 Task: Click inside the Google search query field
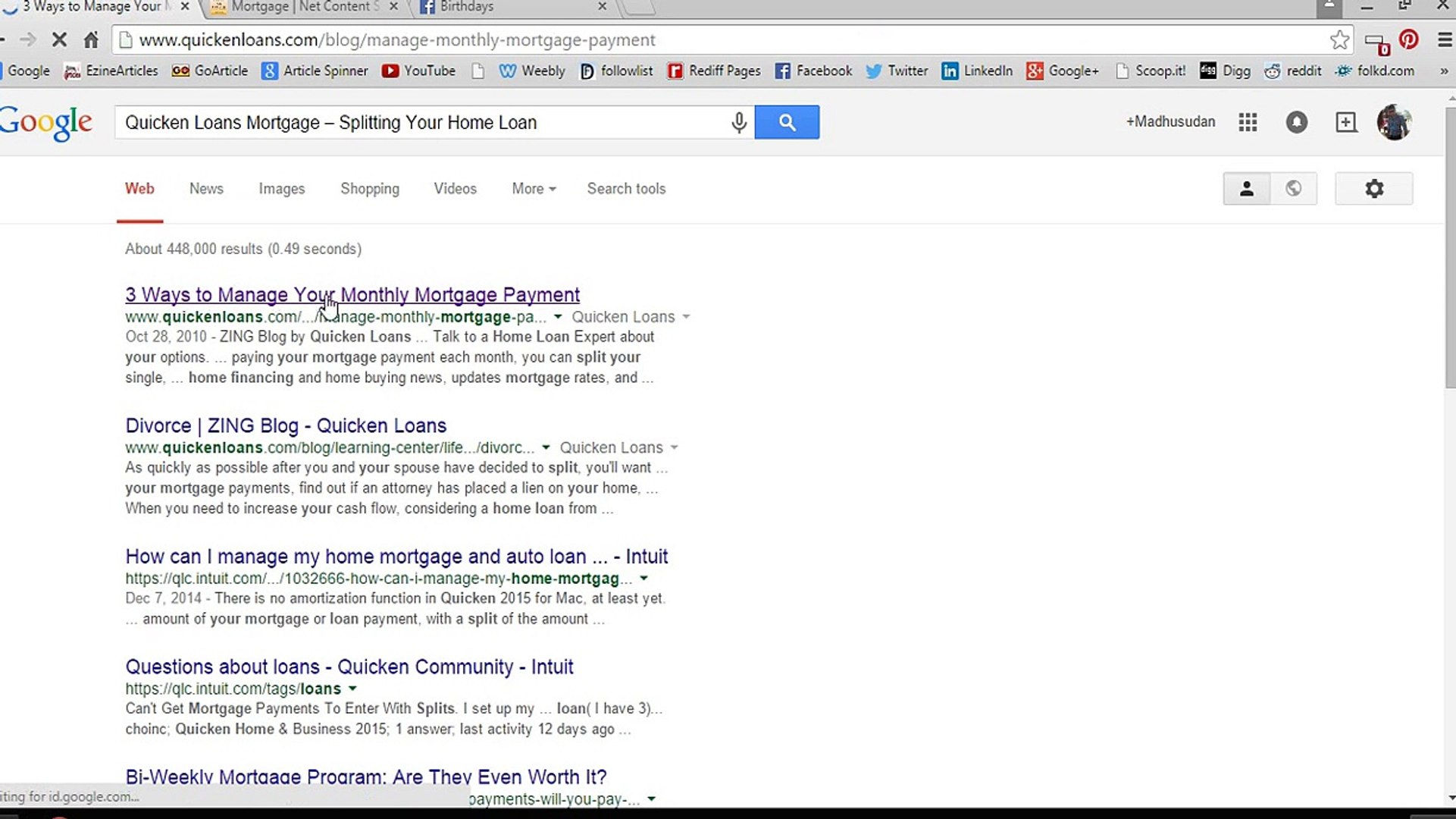click(417, 122)
